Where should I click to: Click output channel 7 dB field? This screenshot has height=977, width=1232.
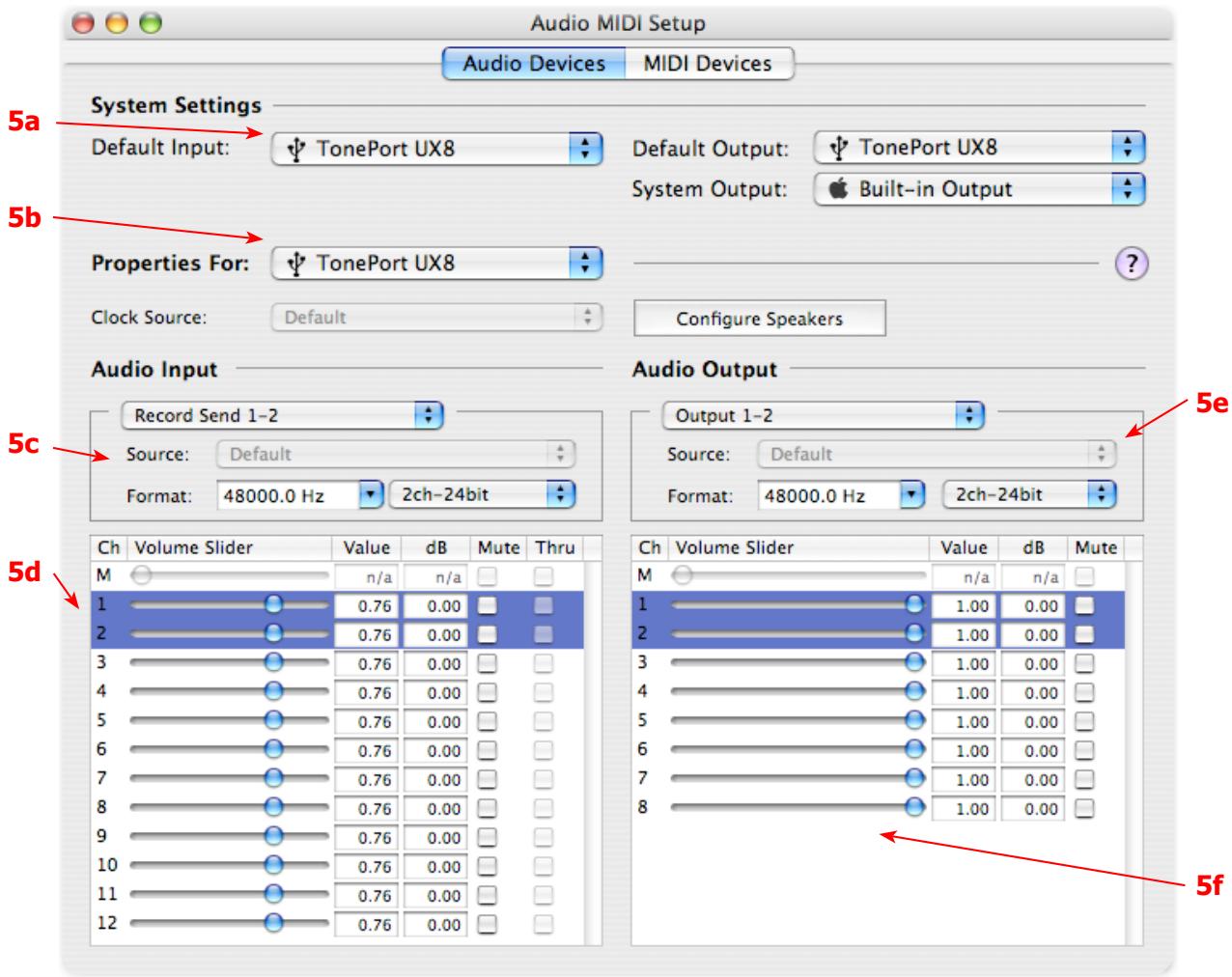point(1032,780)
